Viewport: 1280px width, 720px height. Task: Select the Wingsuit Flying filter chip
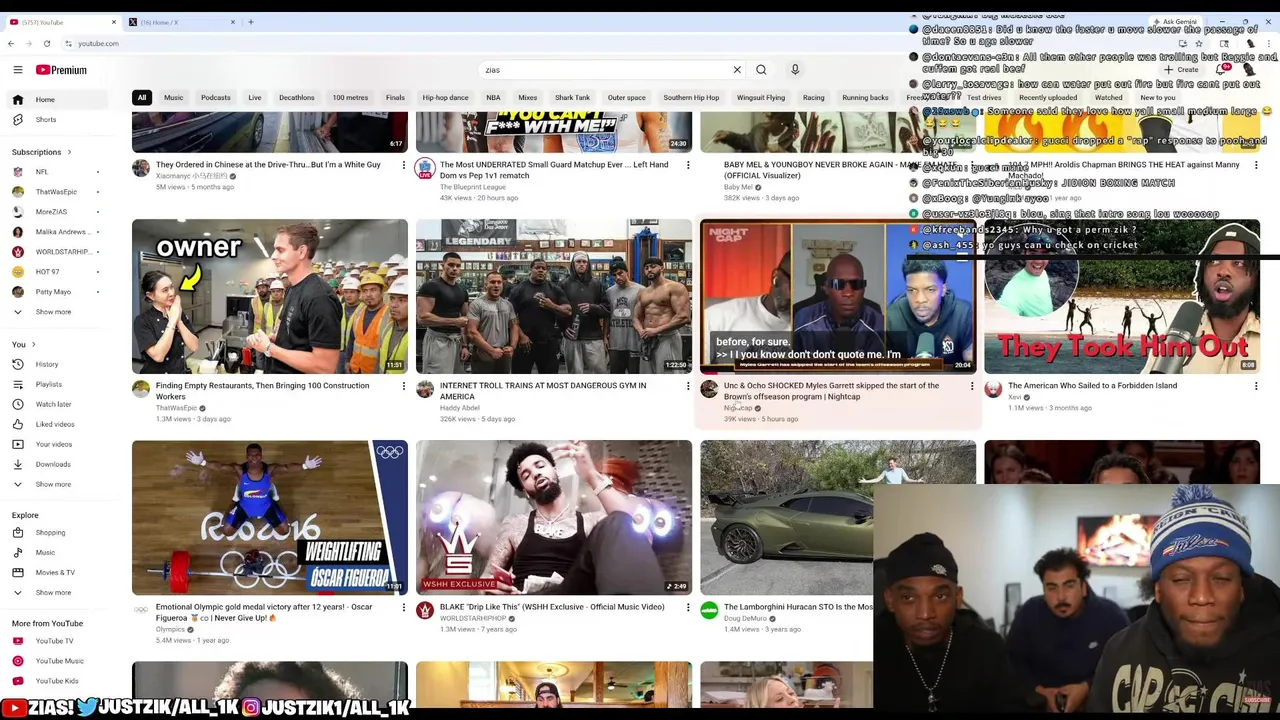point(760,98)
